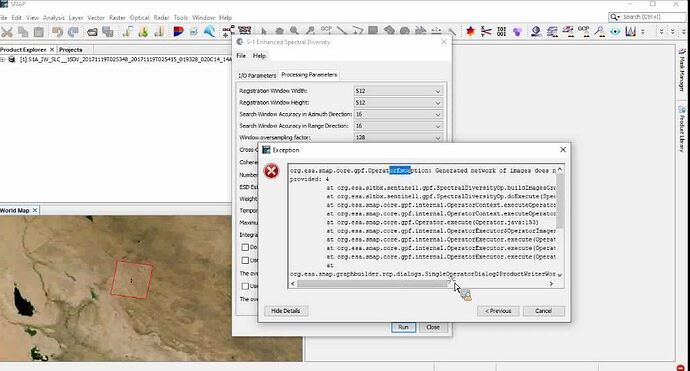This screenshot has height=371, width=690.
Task: Toggle the checkbox labeled starting with 'Do'
Action: click(x=245, y=247)
